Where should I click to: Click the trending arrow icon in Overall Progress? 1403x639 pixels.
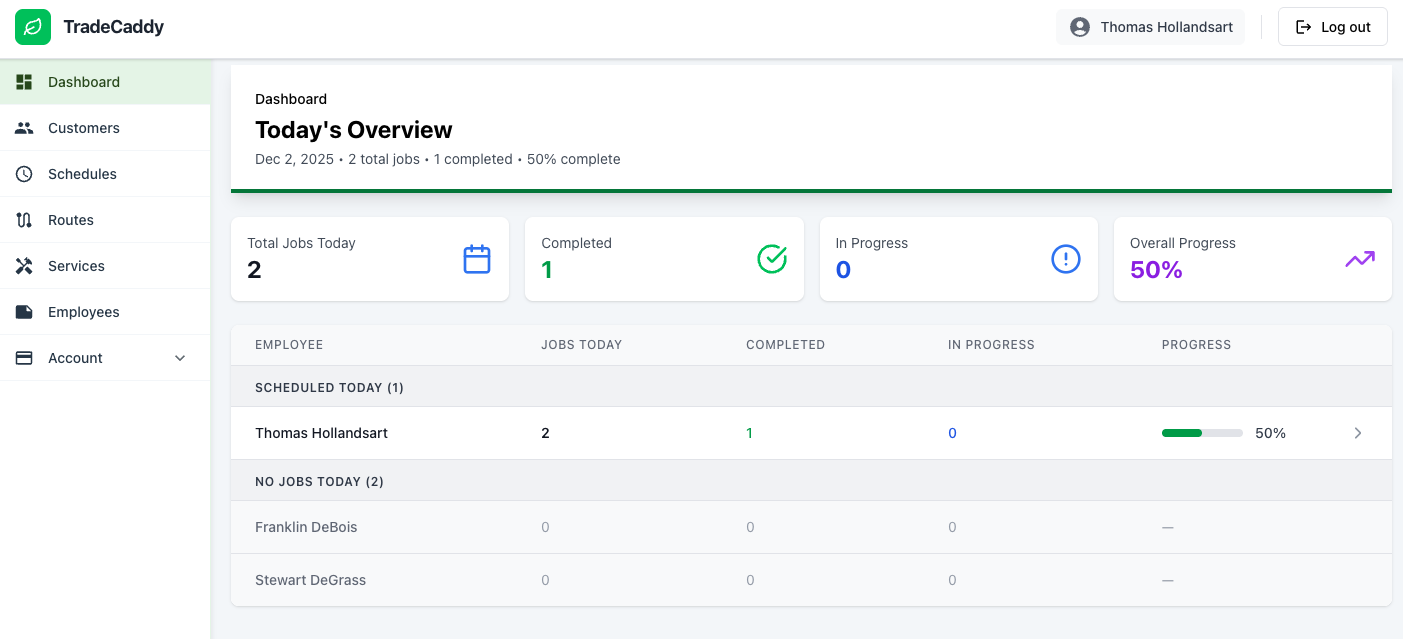click(1359, 259)
